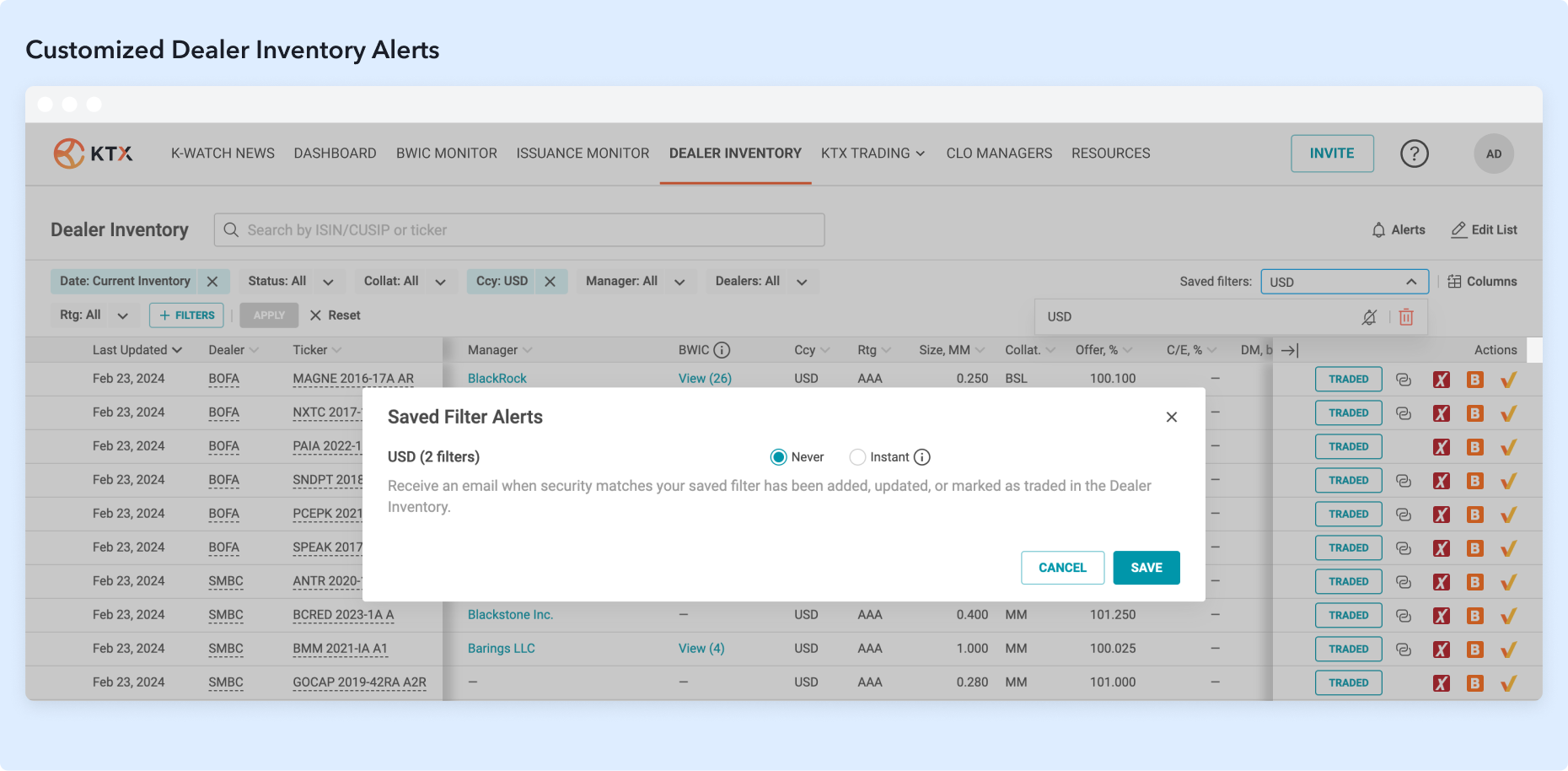The height and width of the screenshot is (771, 1568).
Task: Click the Edit List pencil icon
Action: [1458, 230]
